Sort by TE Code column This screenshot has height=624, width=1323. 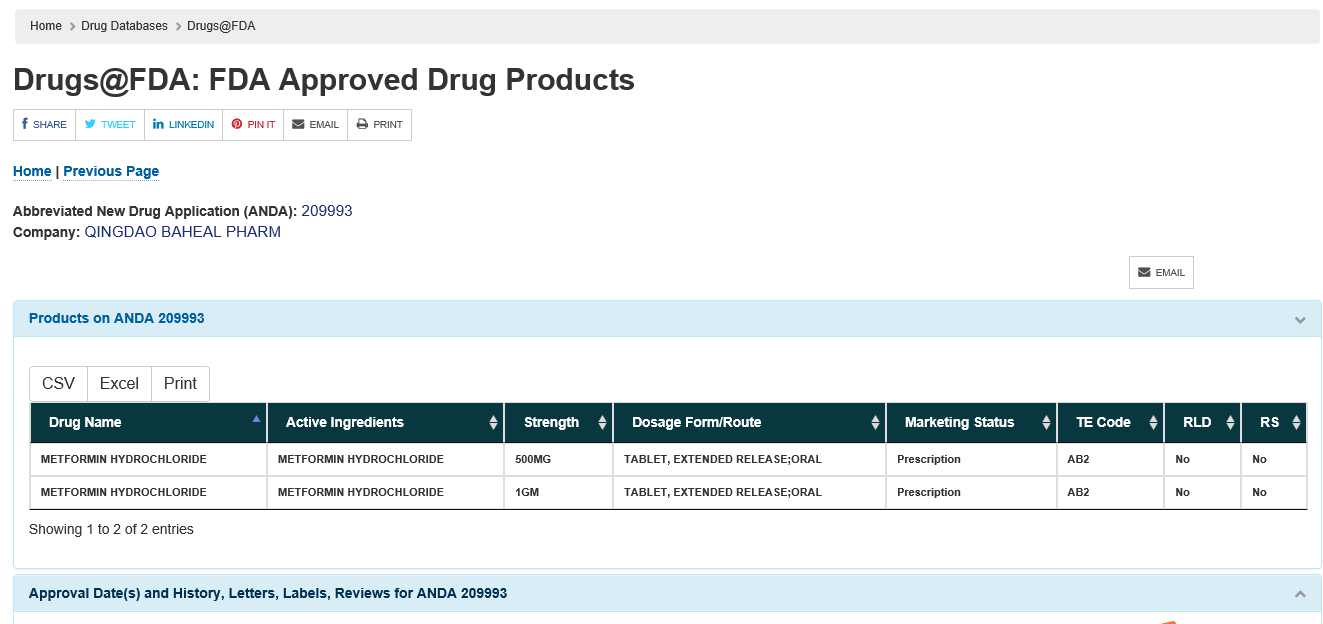(x=1110, y=423)
